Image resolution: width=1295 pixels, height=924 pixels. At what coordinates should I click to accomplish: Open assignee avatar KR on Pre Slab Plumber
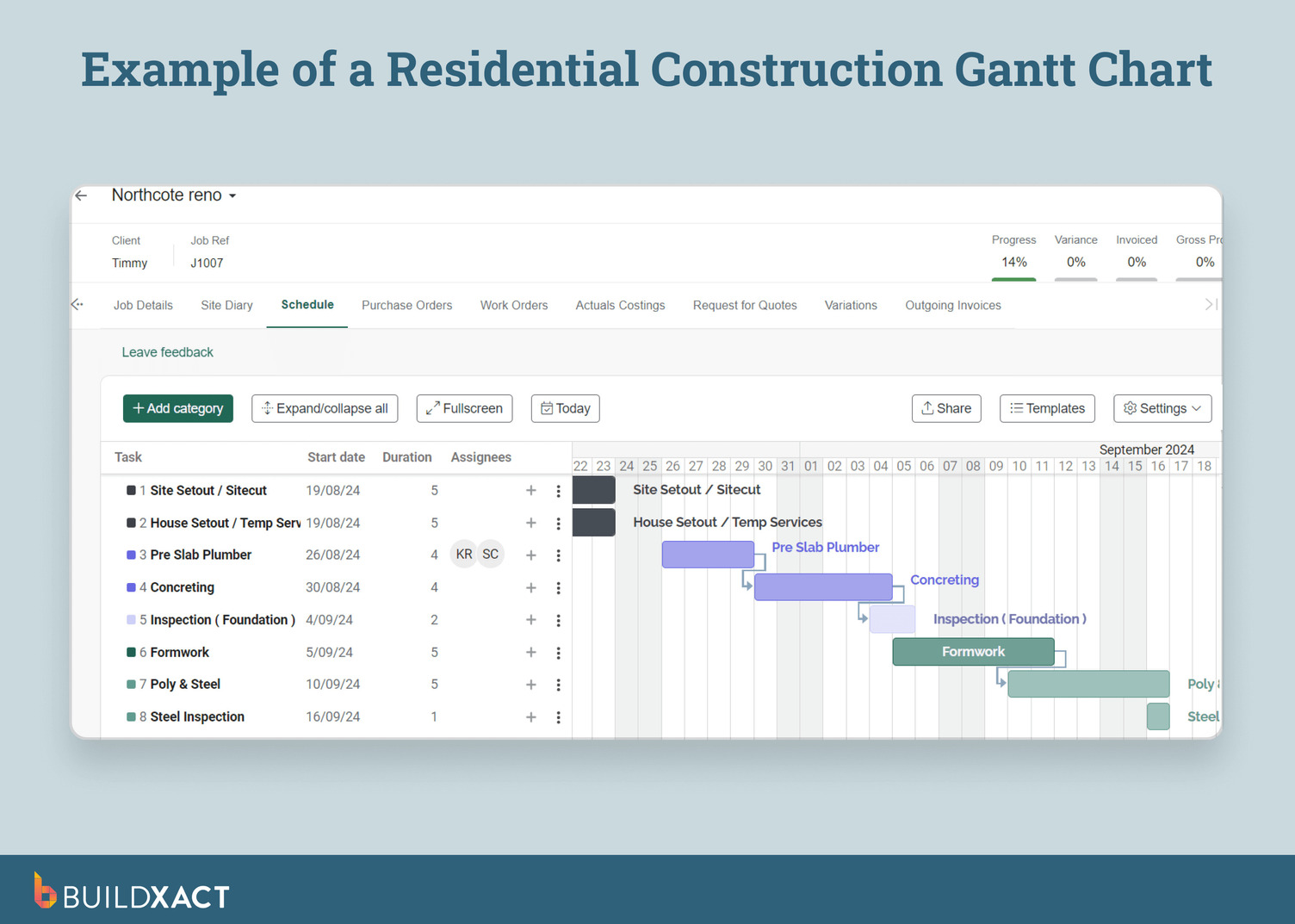click(x=464, y=554)
